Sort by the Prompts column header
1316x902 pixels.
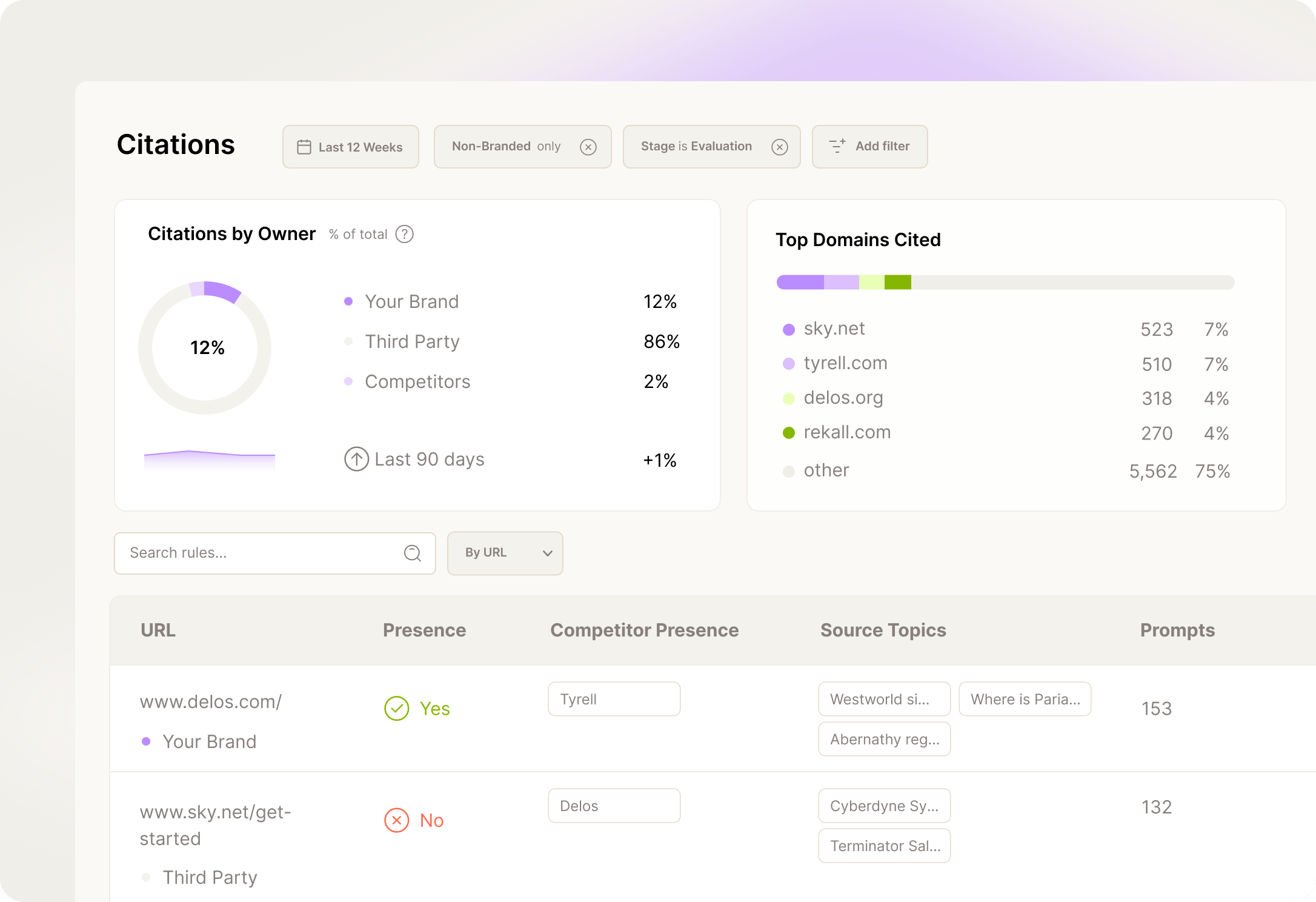tap(1177, 630)
